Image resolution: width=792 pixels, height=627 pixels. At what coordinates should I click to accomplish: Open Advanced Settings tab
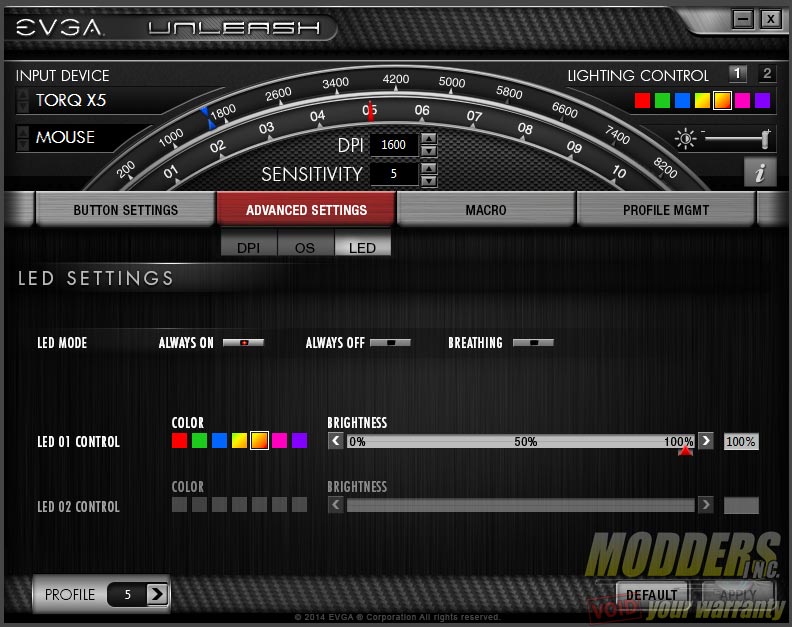coord(306,210)
